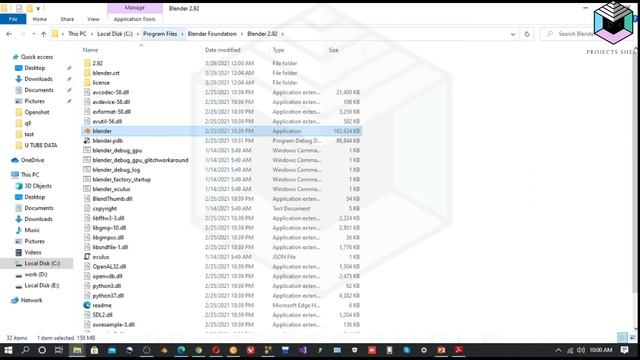Click Blender Foundation breadcrumb
Image resolution: width=640 pixels, height=360 pixels.
[212, 34]
